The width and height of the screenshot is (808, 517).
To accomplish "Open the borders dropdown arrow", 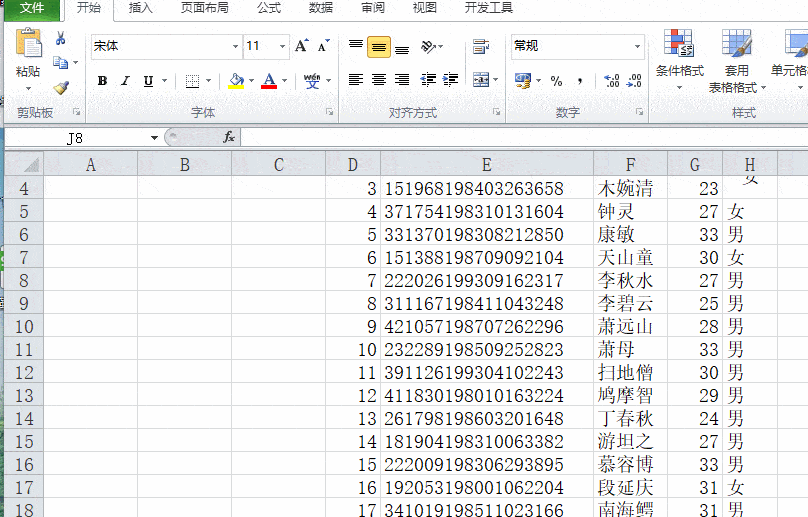I will point(209,81).
